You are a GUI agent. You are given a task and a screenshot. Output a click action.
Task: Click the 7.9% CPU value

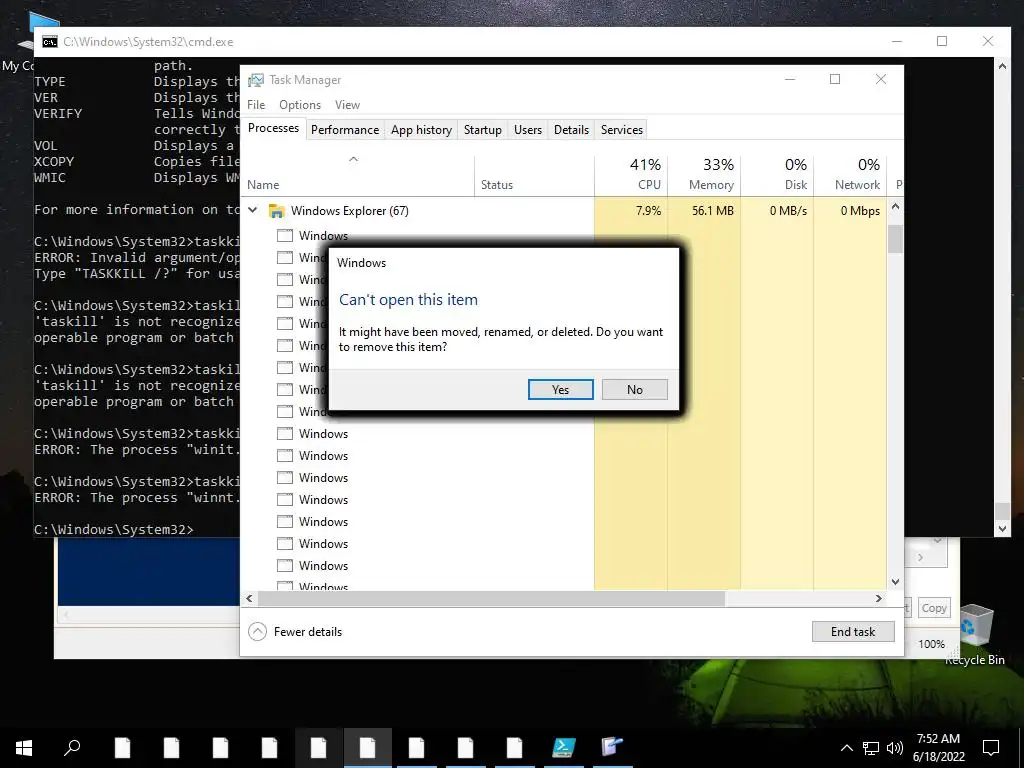pos(648,211)
